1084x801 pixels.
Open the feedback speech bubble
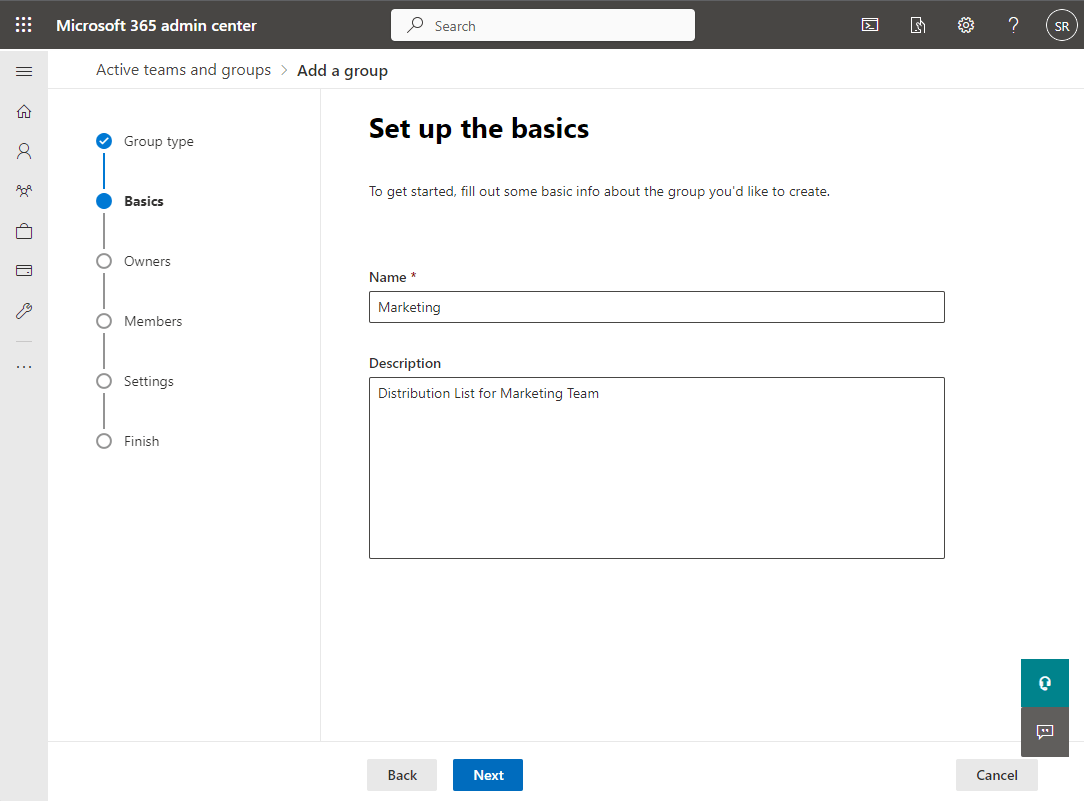click(x=1044, y=732)
